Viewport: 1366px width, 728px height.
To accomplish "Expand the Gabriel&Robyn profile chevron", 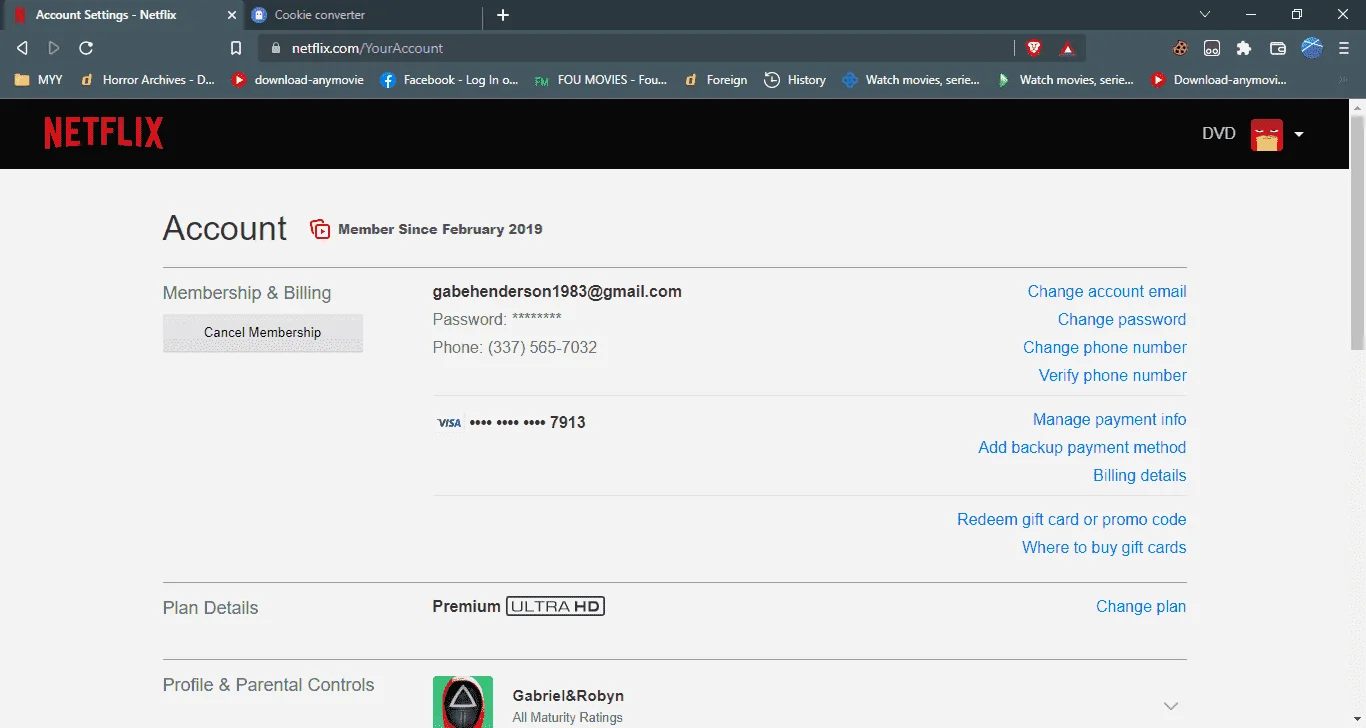I will pyautogui.click(x=1171, y=706).
